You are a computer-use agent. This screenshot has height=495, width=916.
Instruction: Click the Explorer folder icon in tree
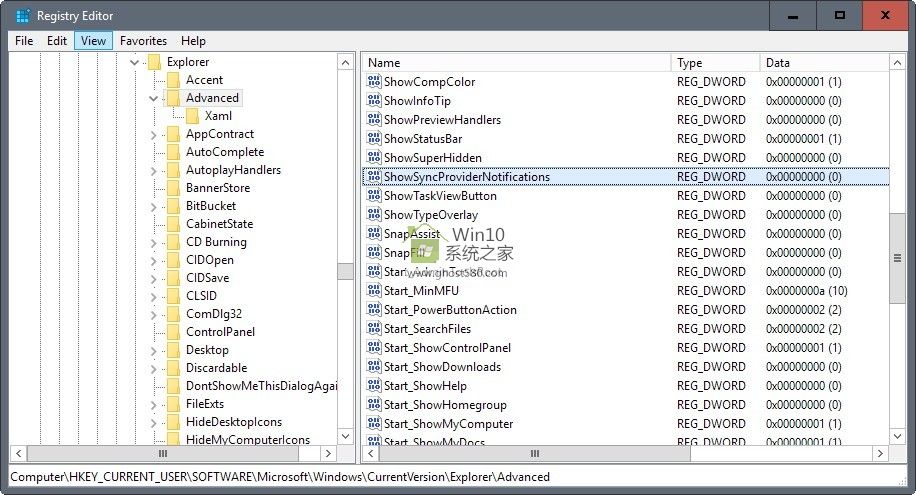154,62
